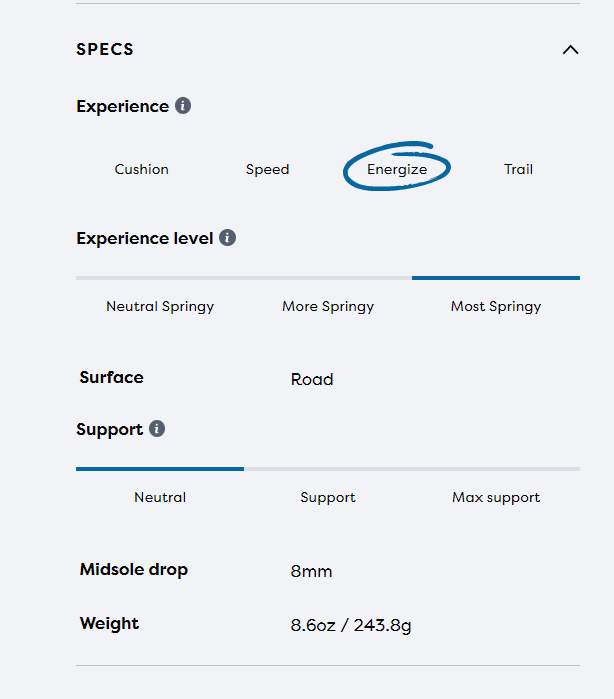
Task: Click blue segment of the Support bar
Action: coord(160,468)
